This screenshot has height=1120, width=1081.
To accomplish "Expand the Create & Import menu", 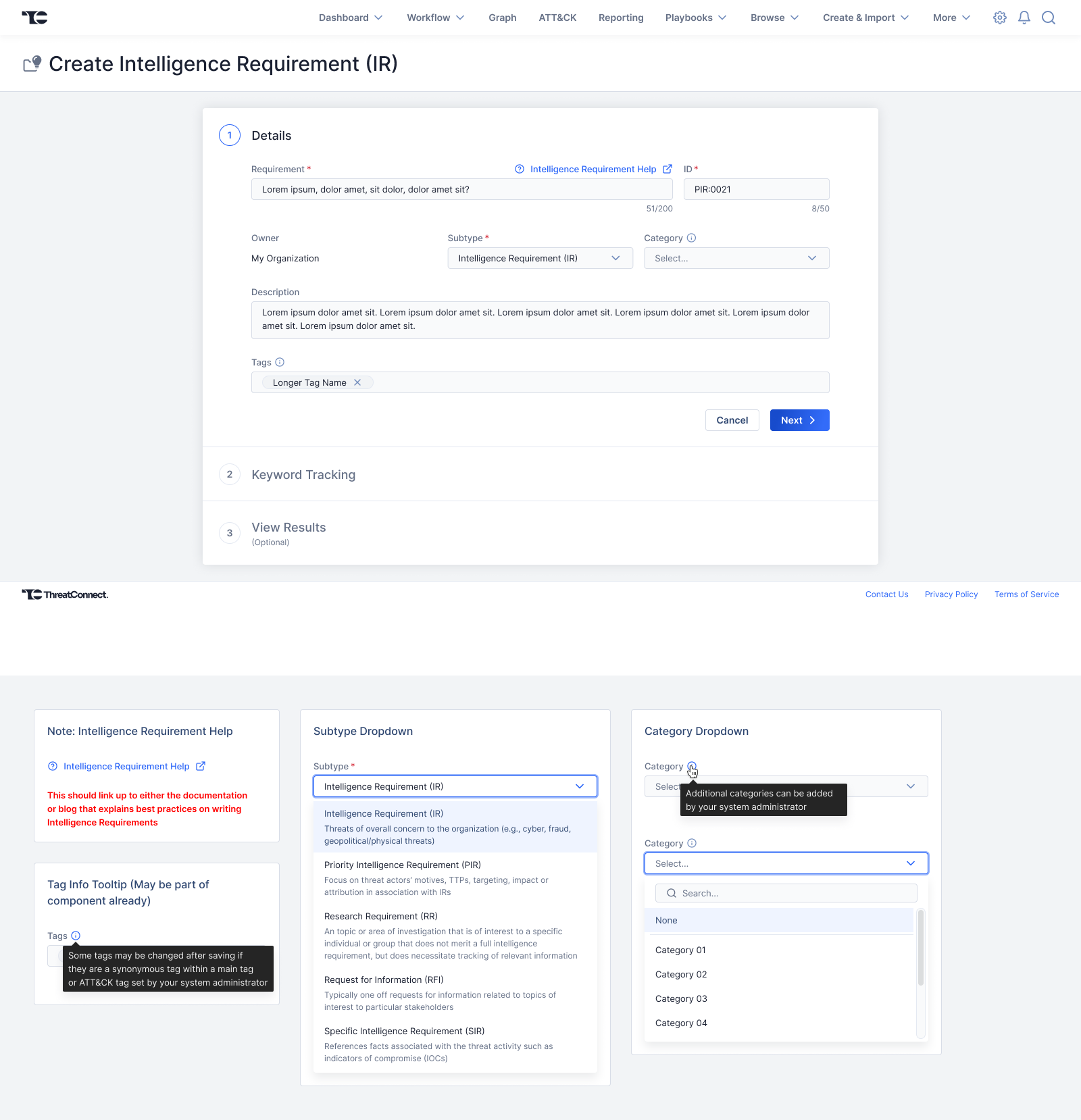I will coord(865,18).
